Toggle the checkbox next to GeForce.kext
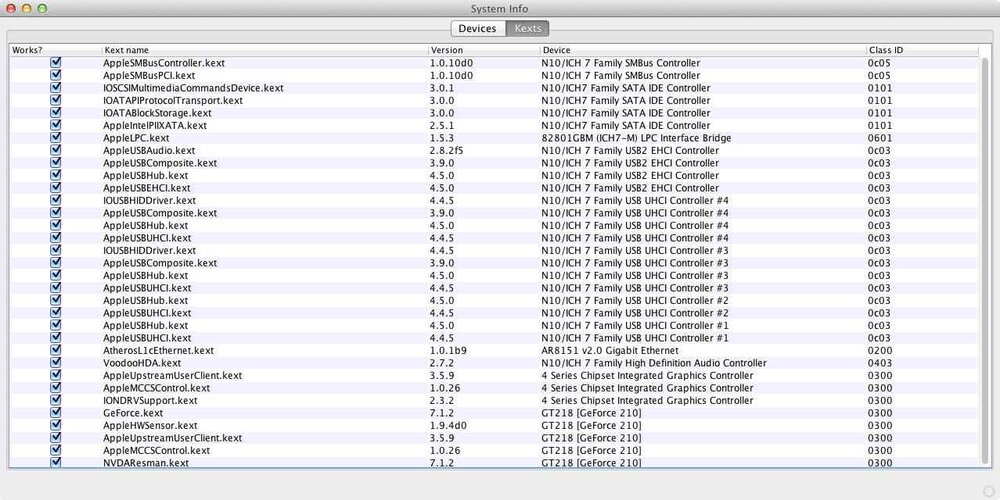Viewport: 1000px width, 500px height. click(56, 413)
